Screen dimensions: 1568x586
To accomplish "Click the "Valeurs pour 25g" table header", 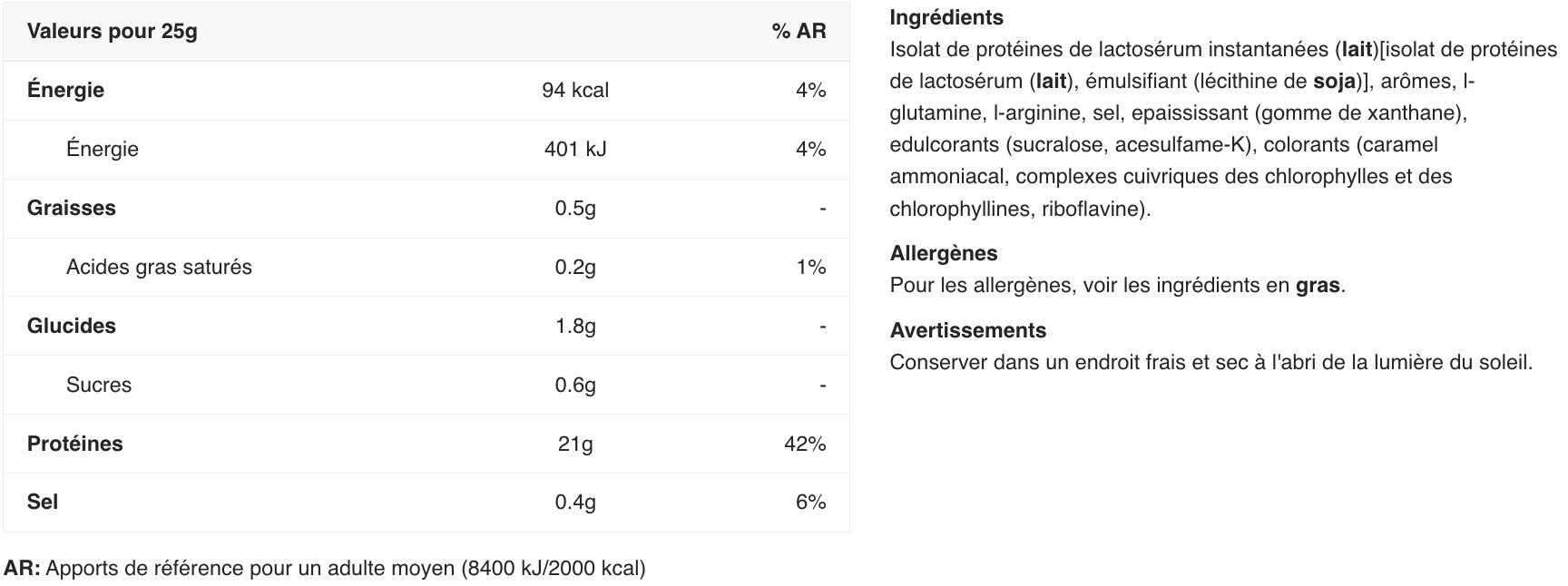I will click(112, 31).
